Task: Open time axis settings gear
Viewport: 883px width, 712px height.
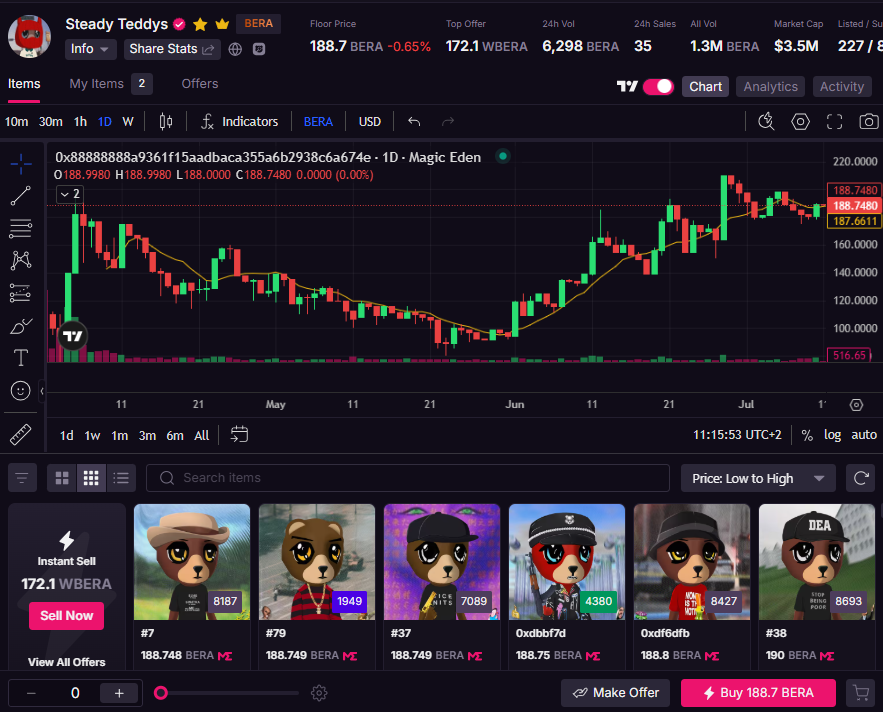Action: pos(856,404)
